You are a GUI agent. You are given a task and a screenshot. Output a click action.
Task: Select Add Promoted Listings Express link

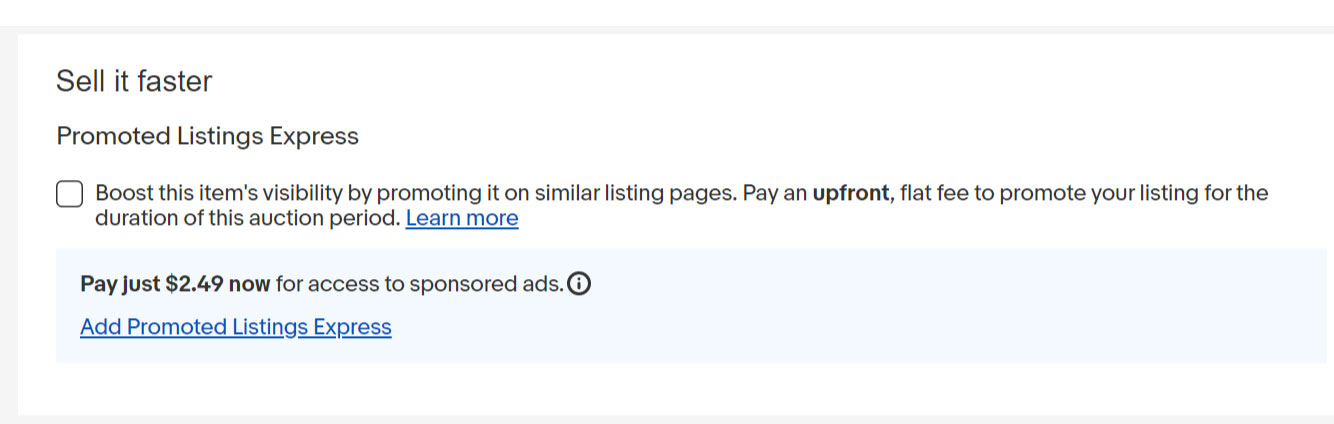(x=236, y=327)
